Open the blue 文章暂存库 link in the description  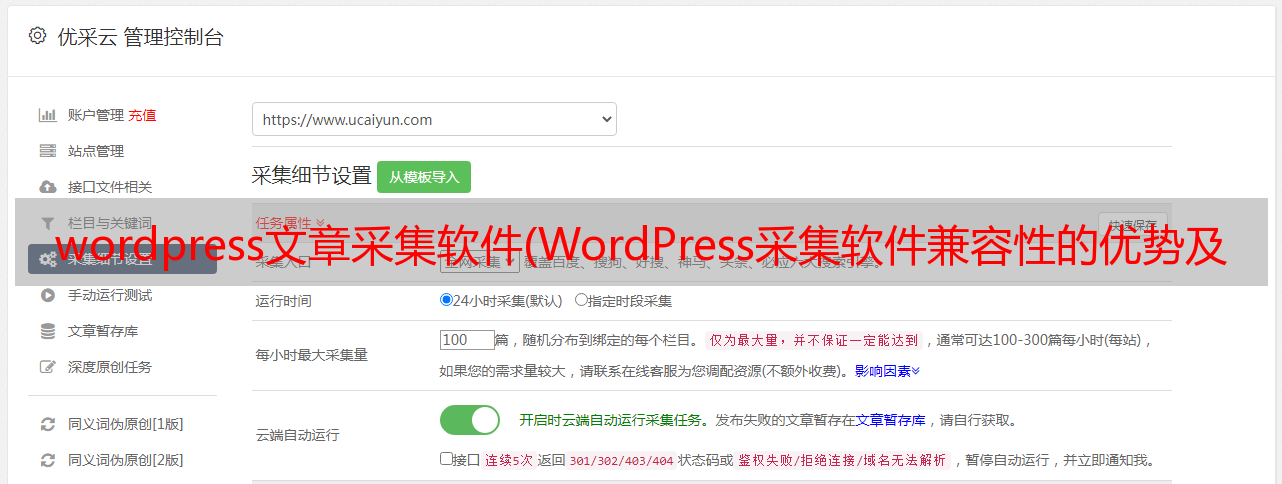pos(891,420)
